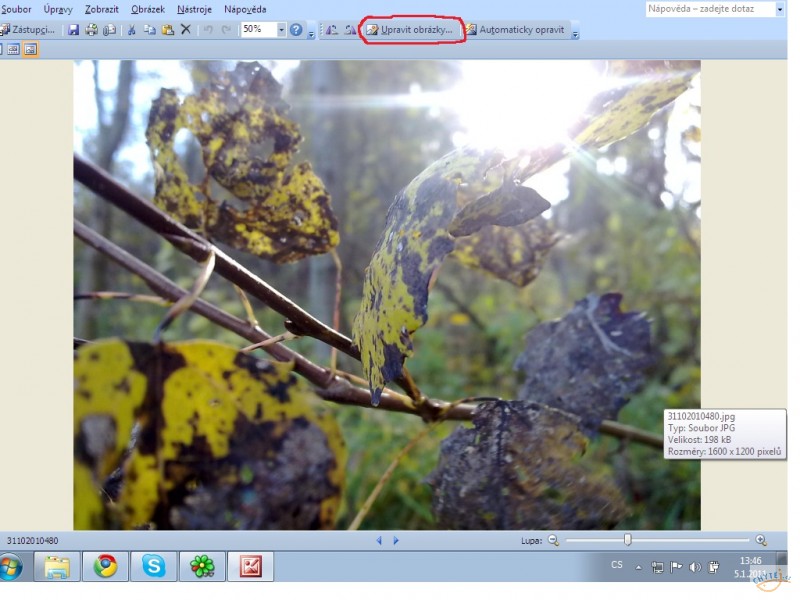Click the power plug tray icon
The width and height of the screenshot is (800, 600).
(714, 567)
